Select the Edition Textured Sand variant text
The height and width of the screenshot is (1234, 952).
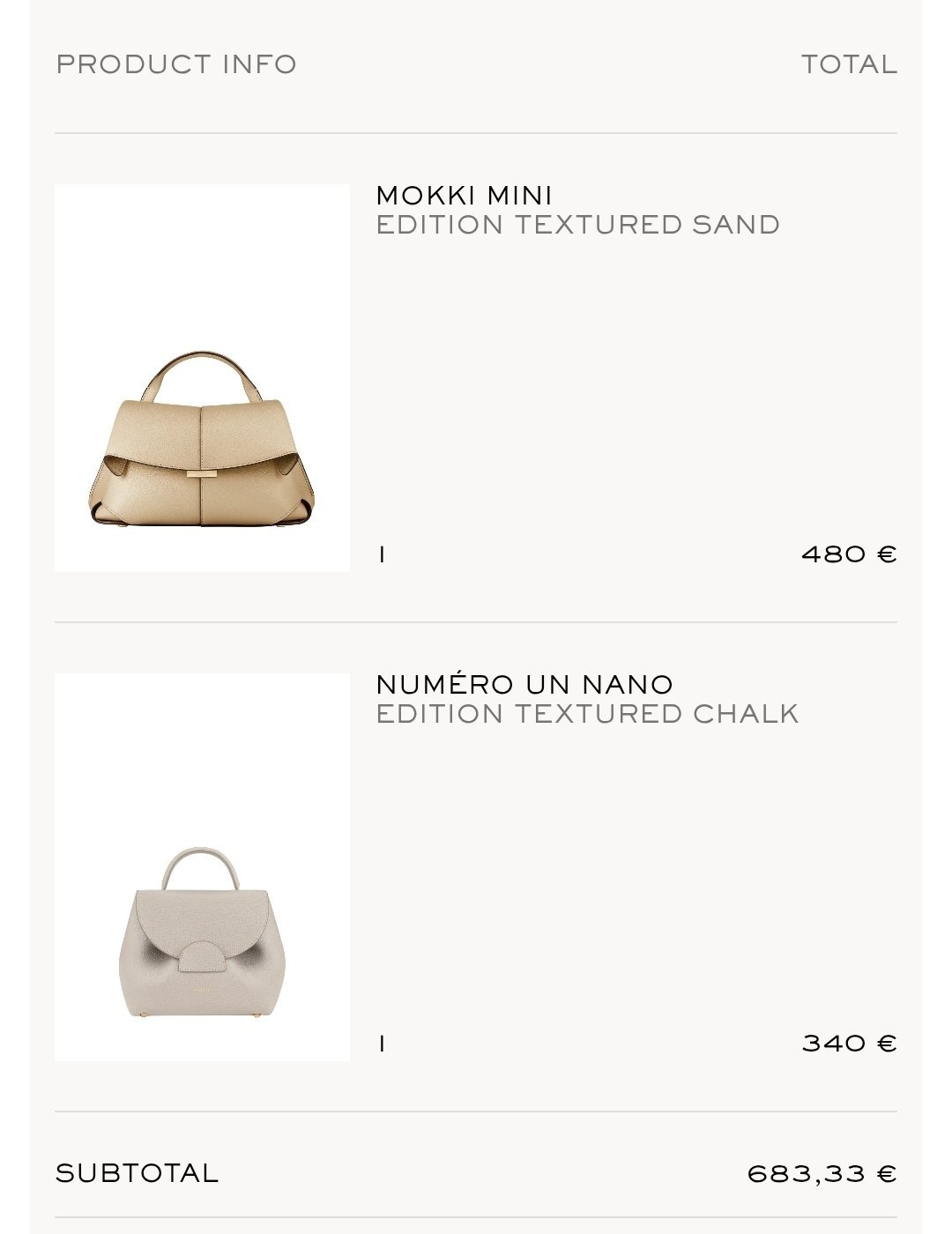pos(578,225)
